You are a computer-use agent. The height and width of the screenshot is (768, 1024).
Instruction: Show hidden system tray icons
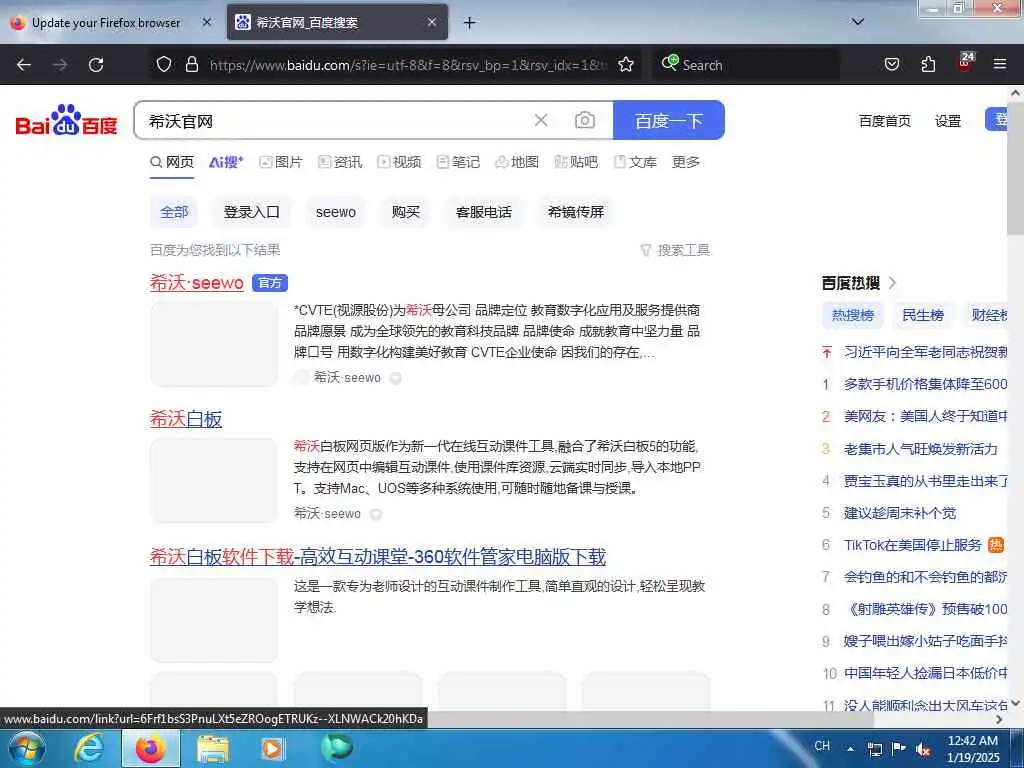[850, 749]
